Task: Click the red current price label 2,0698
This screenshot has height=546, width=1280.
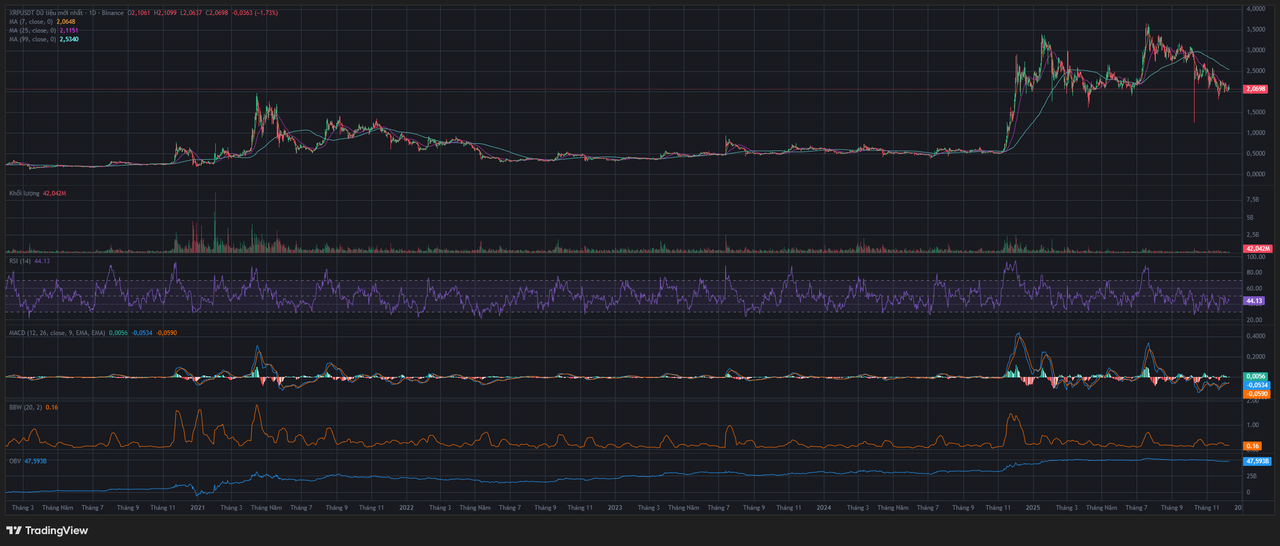Action: (x=1255, y=89)
